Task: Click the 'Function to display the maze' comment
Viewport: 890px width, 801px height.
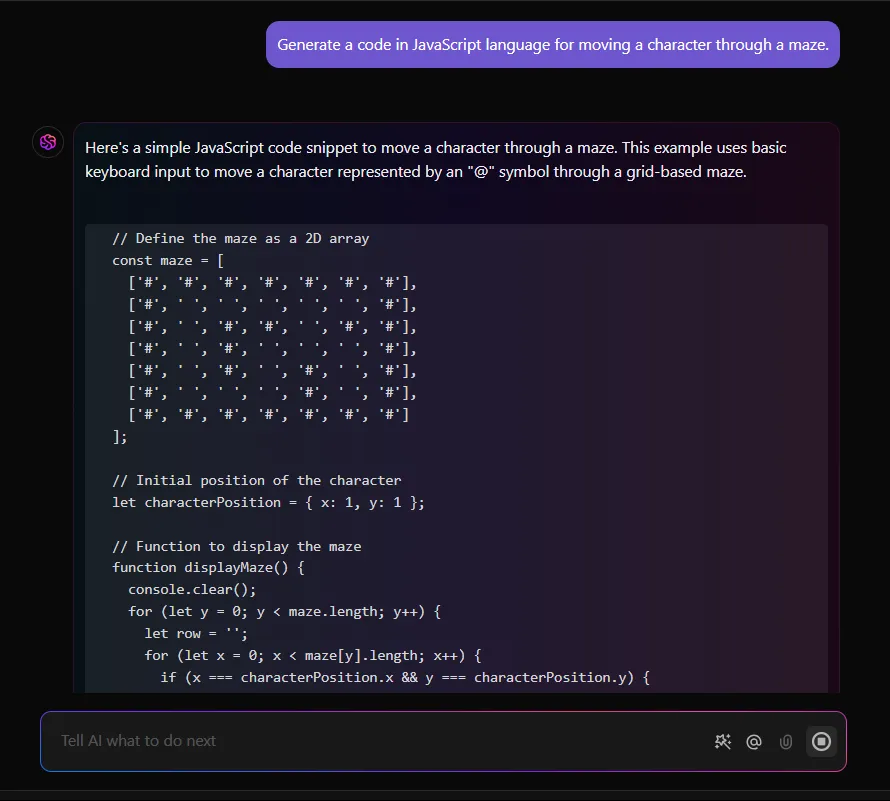Action: pos(237,546)
